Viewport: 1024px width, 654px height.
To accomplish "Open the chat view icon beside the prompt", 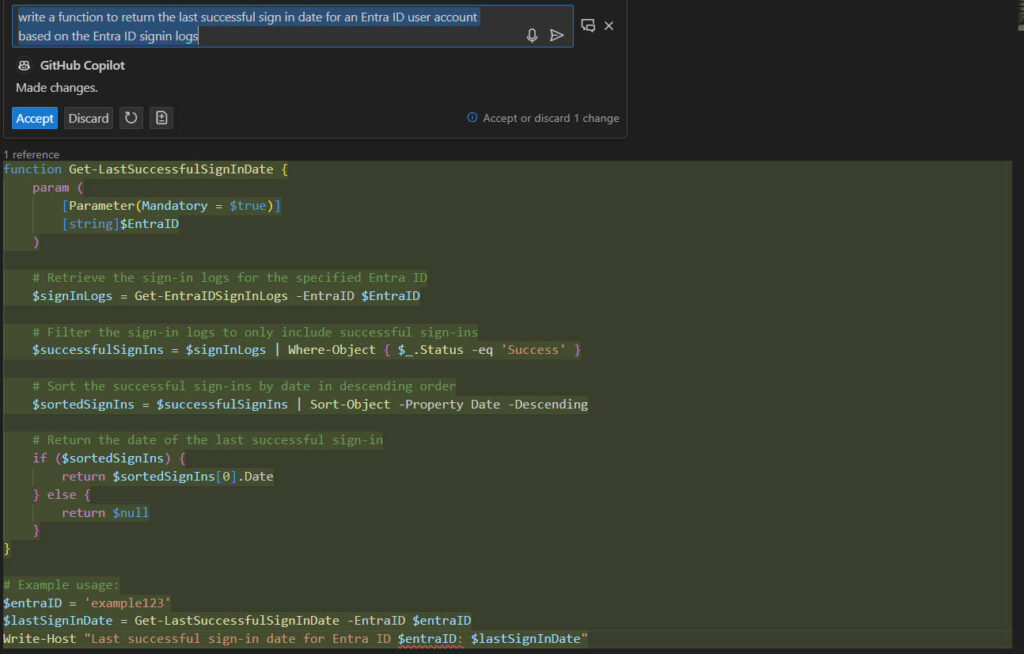I will [x=588, y=25].
